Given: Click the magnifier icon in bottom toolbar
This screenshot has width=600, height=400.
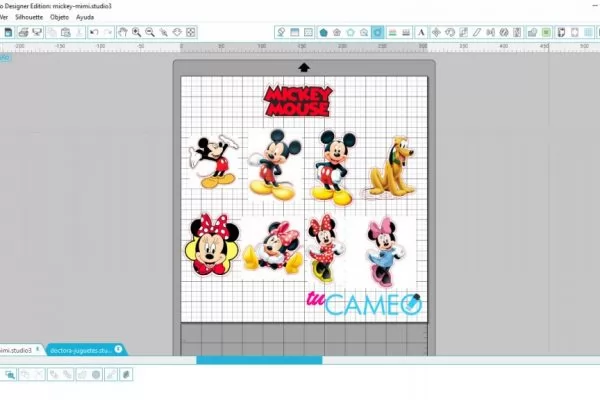Looking at the screenshot, I should click(x=10, y=374).
